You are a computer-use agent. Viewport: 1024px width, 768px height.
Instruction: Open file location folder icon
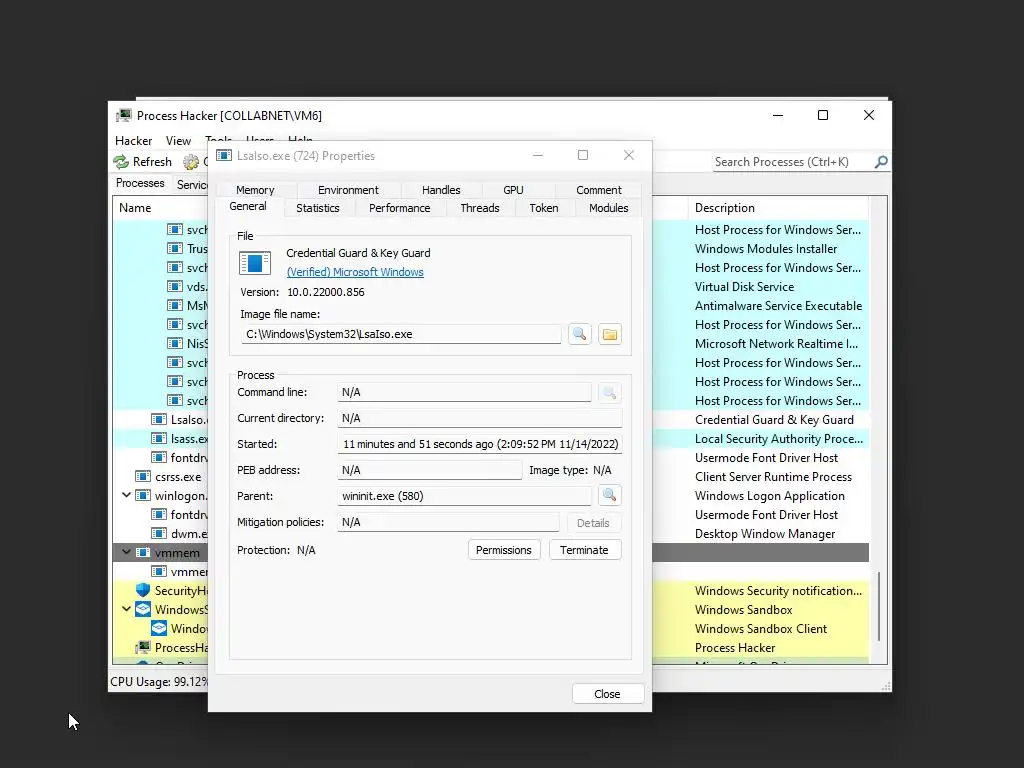610,334
